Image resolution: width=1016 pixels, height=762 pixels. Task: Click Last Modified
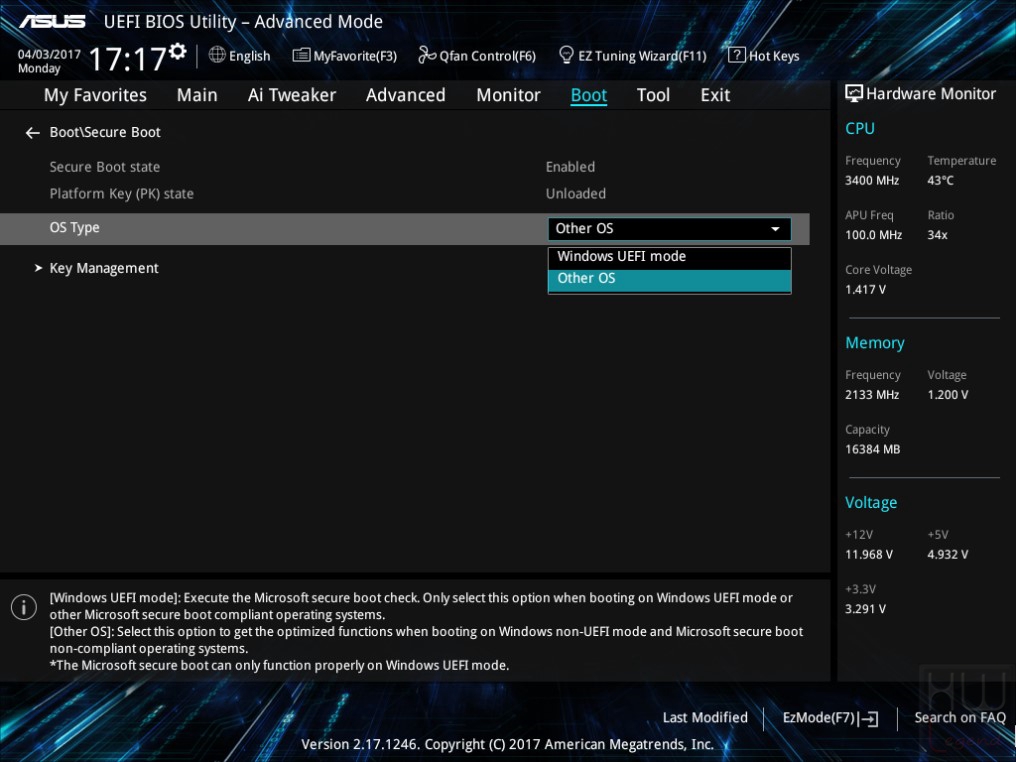[705, 718]
